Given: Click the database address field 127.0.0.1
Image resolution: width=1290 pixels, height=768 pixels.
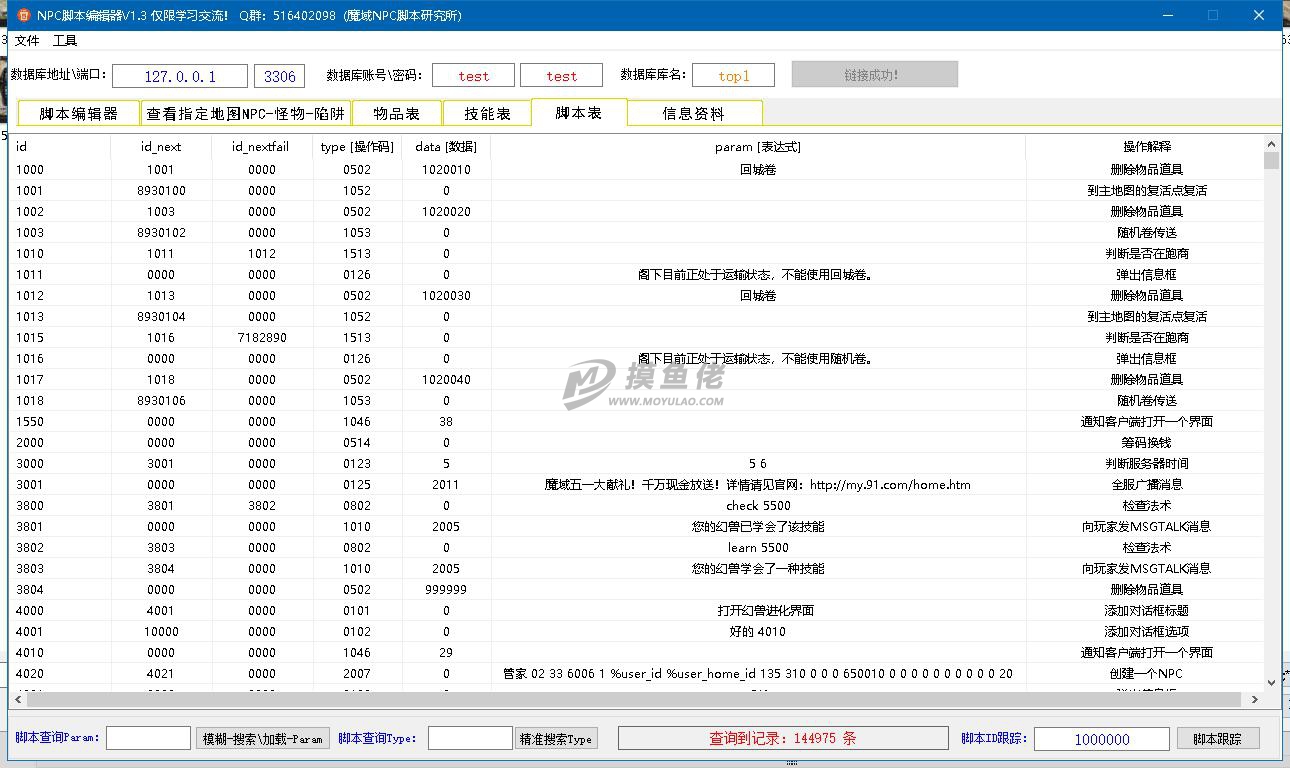Looking at the screenshot, I should point(180,76).
